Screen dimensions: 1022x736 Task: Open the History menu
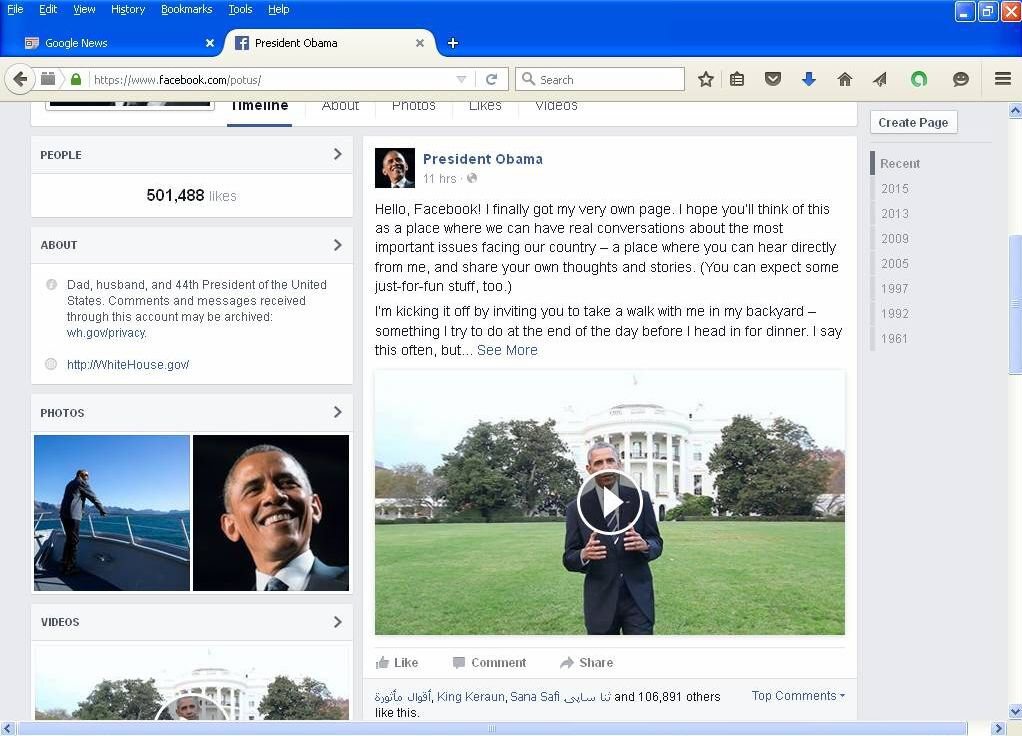pyautogui.click(x=128, y=9)
